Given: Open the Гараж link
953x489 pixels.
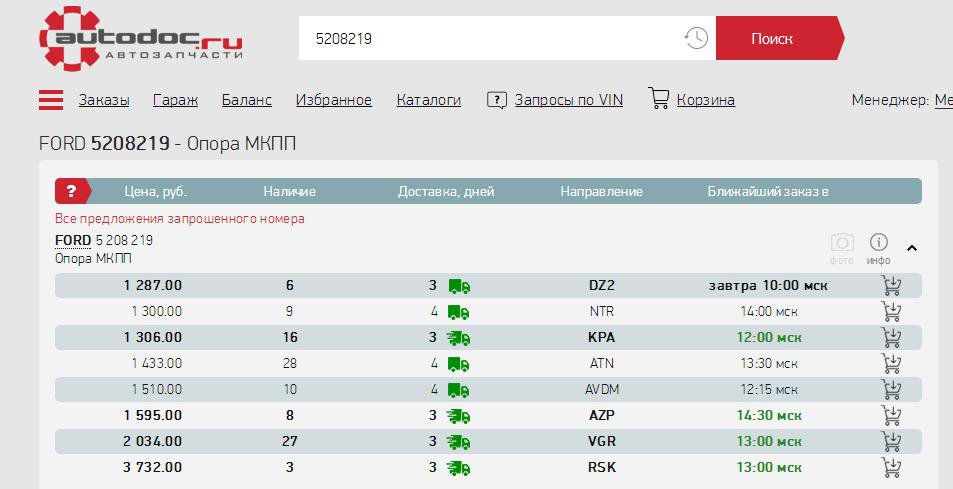Looking at the screenshot, I should click(176, 100).
